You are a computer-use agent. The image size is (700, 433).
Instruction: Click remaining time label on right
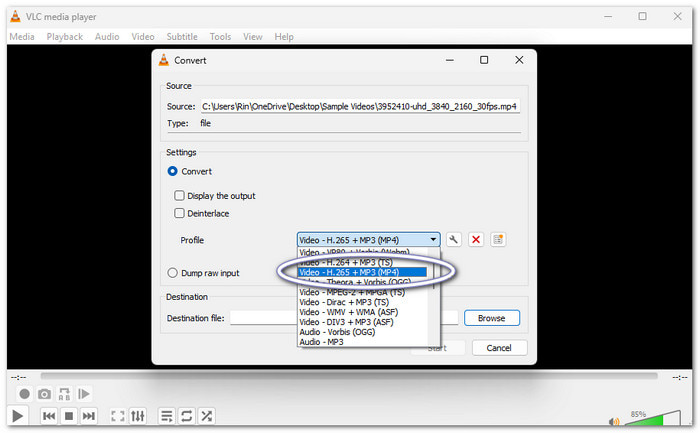pyautogui.click(x=680, y=377)
